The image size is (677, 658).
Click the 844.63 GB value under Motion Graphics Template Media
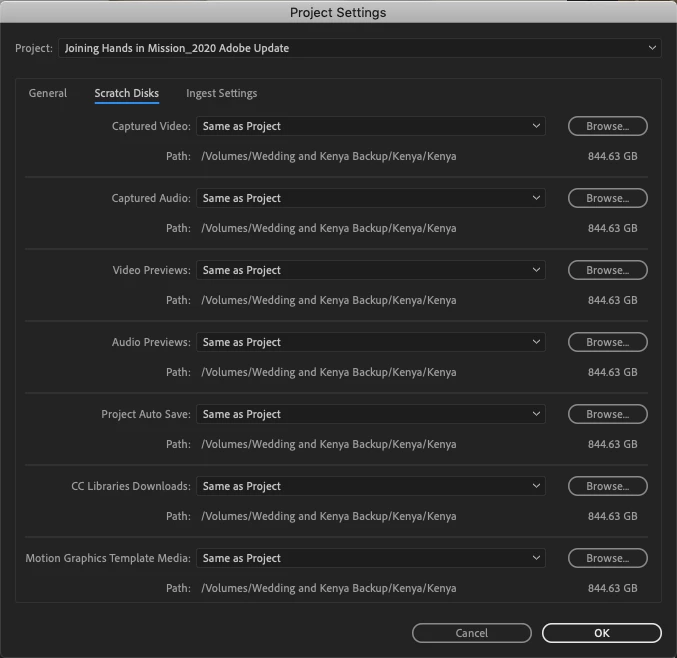612,588
